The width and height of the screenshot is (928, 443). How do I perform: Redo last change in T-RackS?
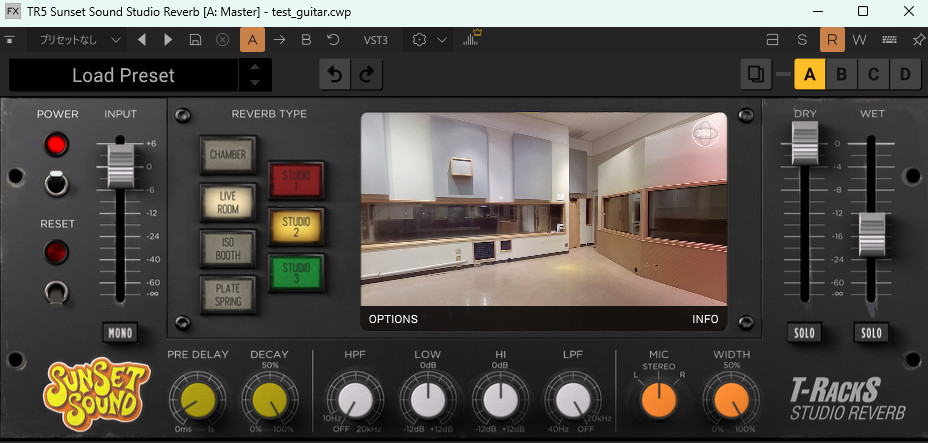pyautogui.click(x=367, y=75)
